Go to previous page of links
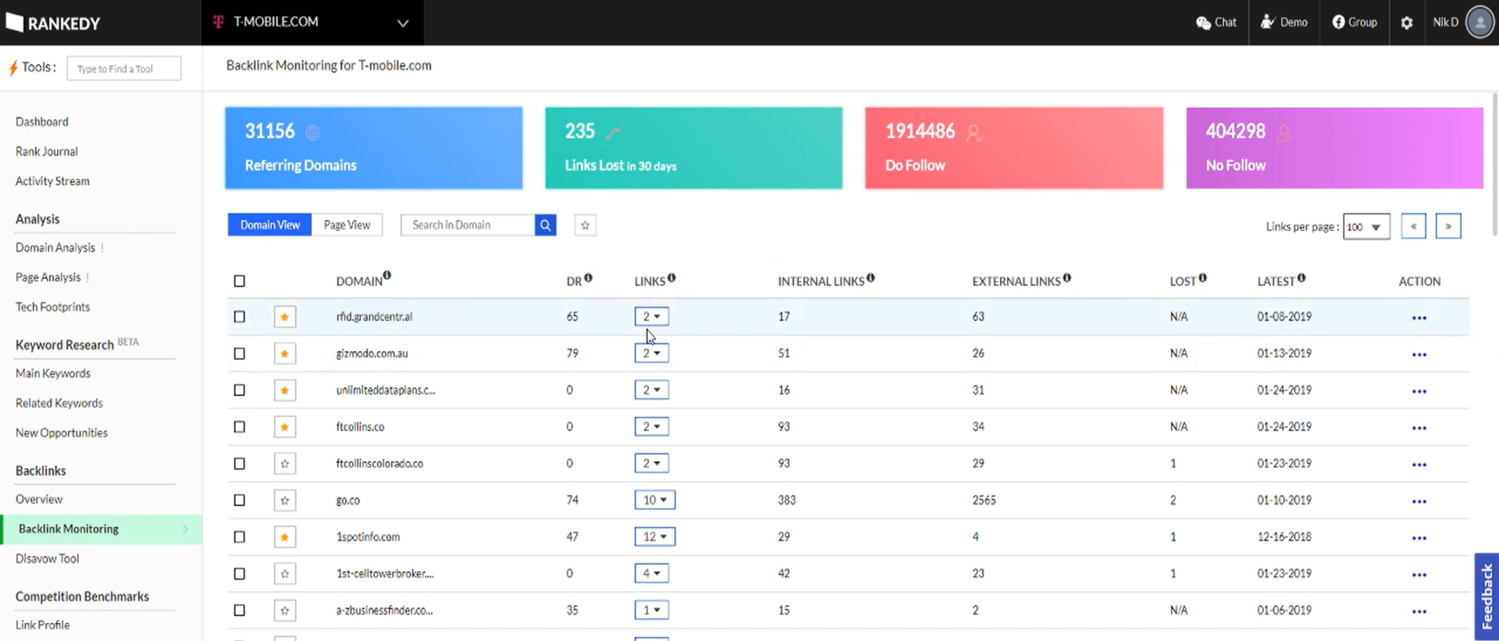Image resolution: width=1499 pixels, height=641 pixels. click(x=1413, y=226)
